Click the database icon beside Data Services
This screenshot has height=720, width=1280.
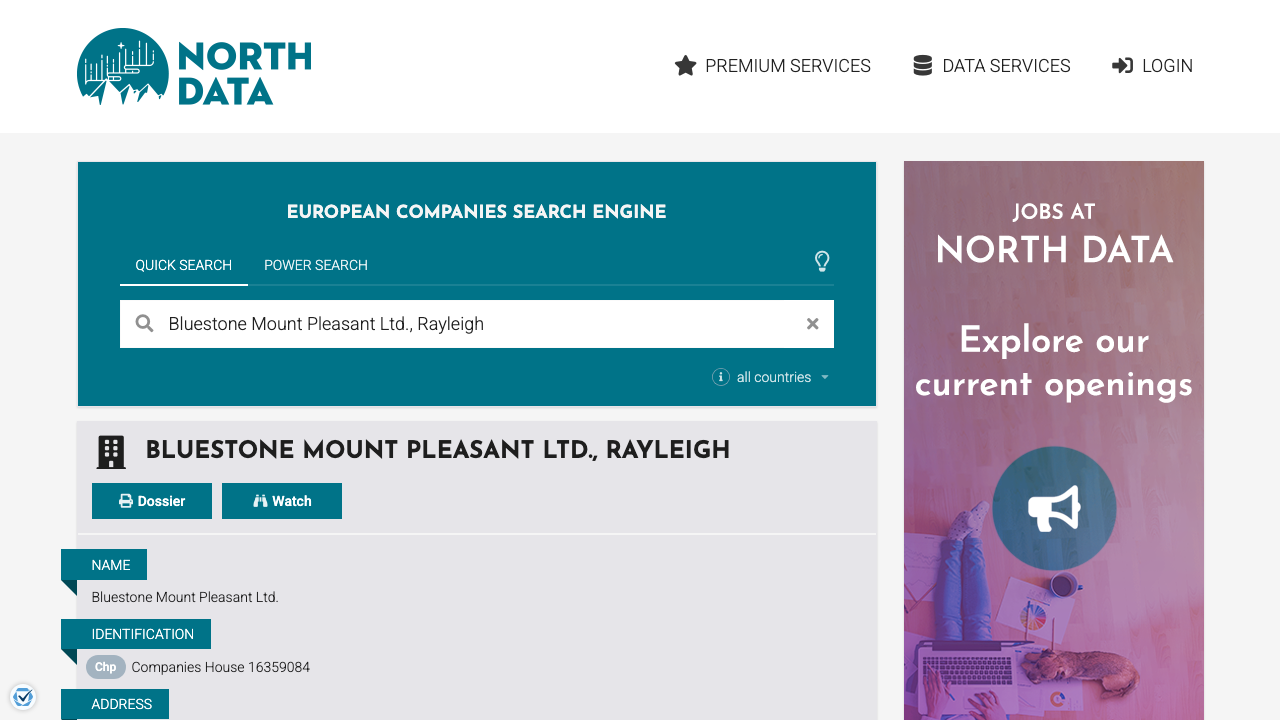pyautogui.click(x=921, y=64)
